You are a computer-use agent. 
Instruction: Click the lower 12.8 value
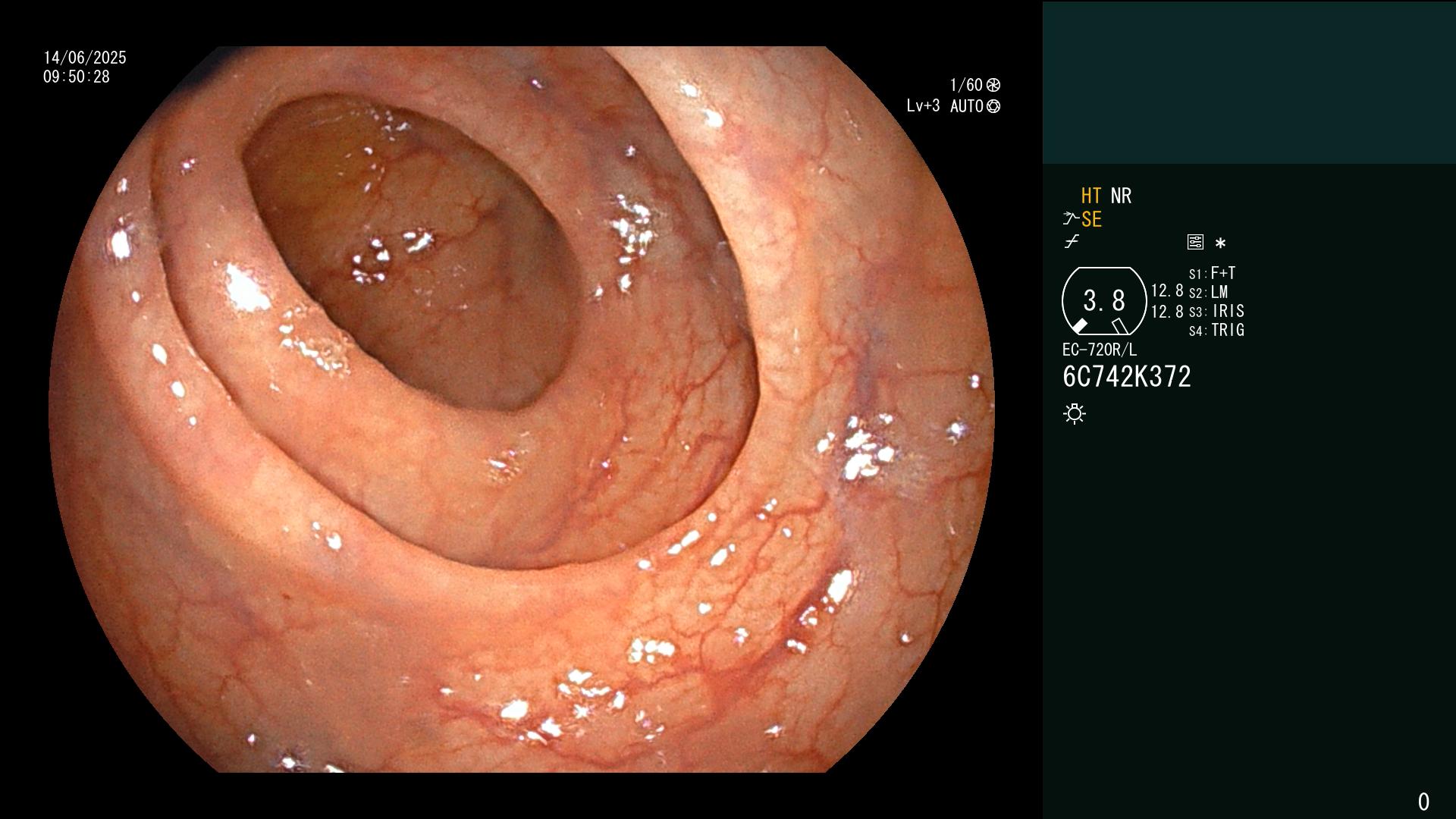tap(1167, 312)
